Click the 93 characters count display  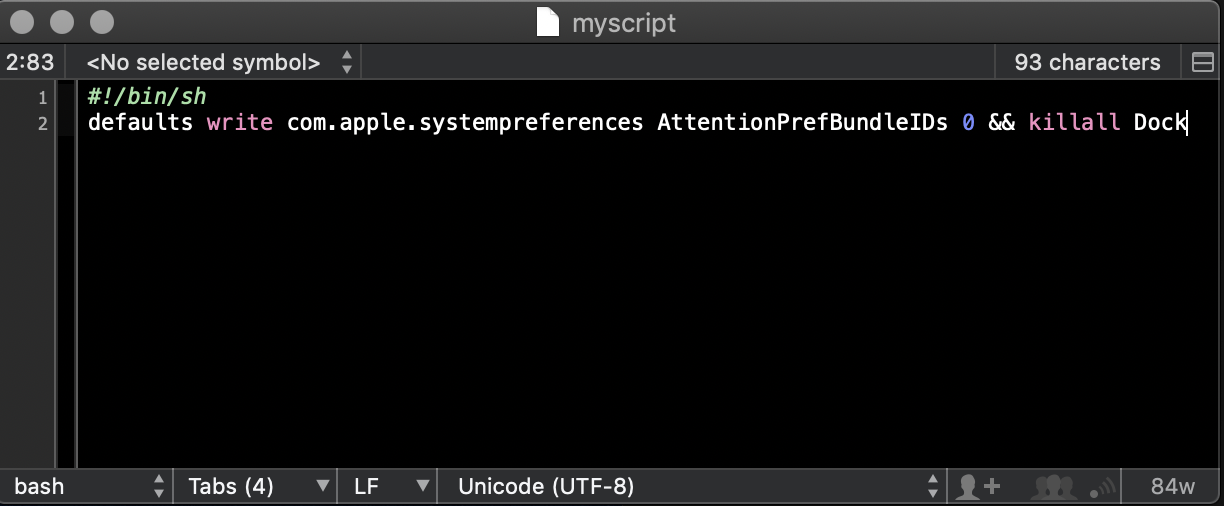tap(1088, 62)
